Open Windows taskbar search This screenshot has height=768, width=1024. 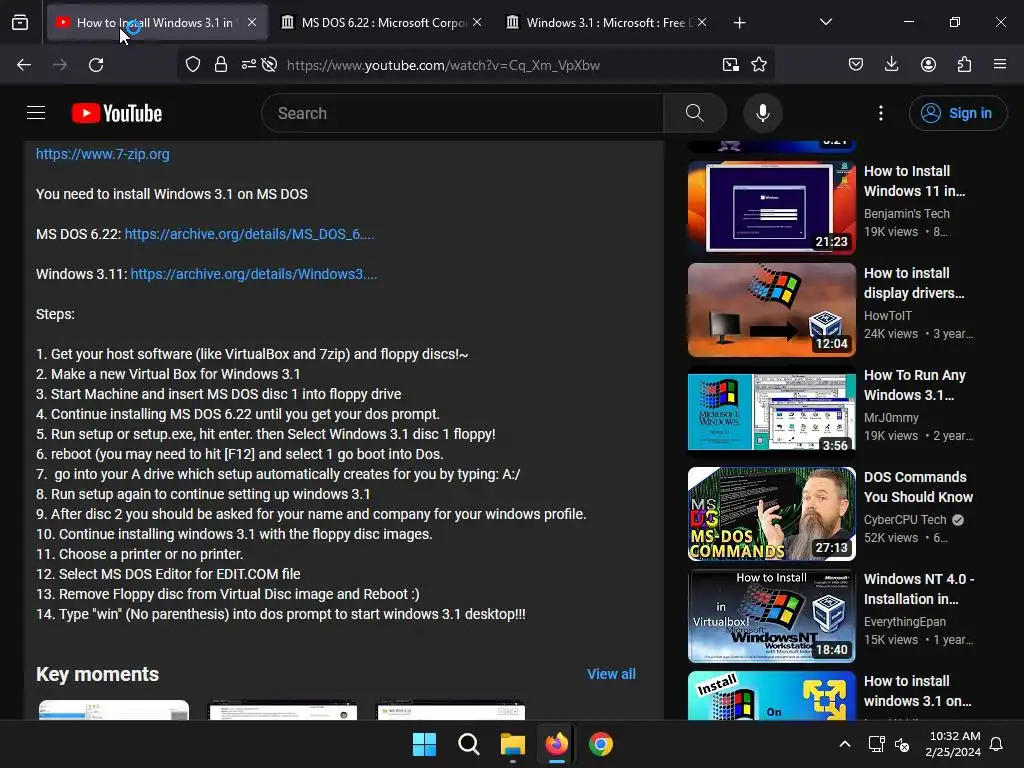point(468,744)
